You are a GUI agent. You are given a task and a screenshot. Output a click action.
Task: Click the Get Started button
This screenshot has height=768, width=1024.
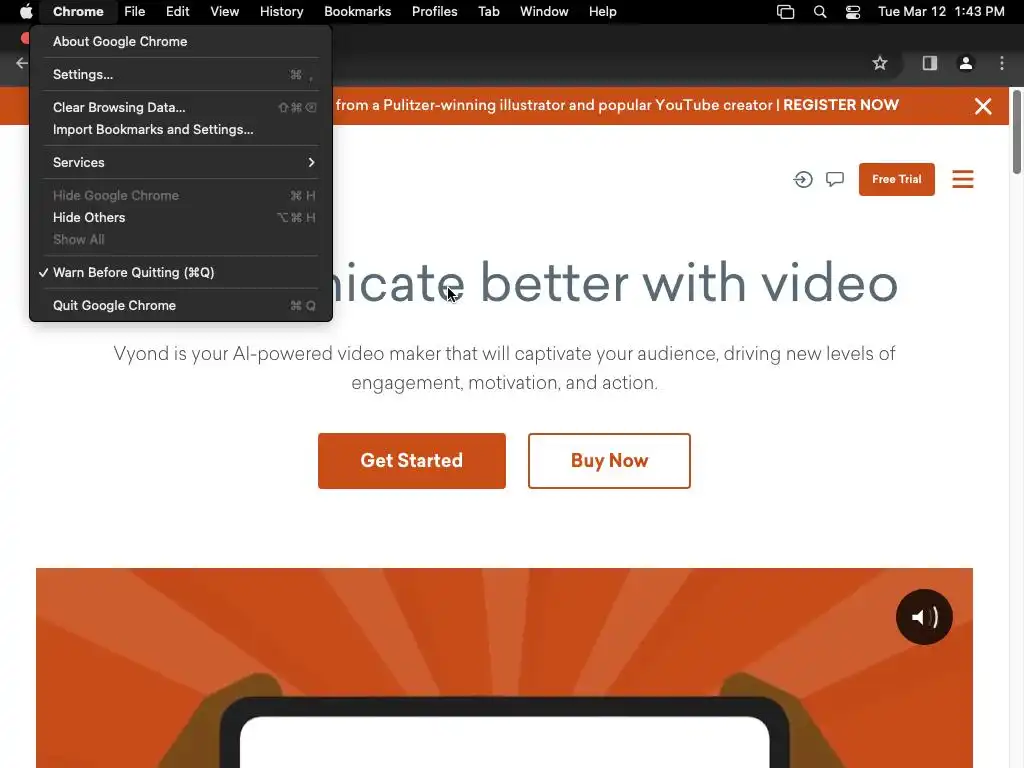click(x=411, y=460)
